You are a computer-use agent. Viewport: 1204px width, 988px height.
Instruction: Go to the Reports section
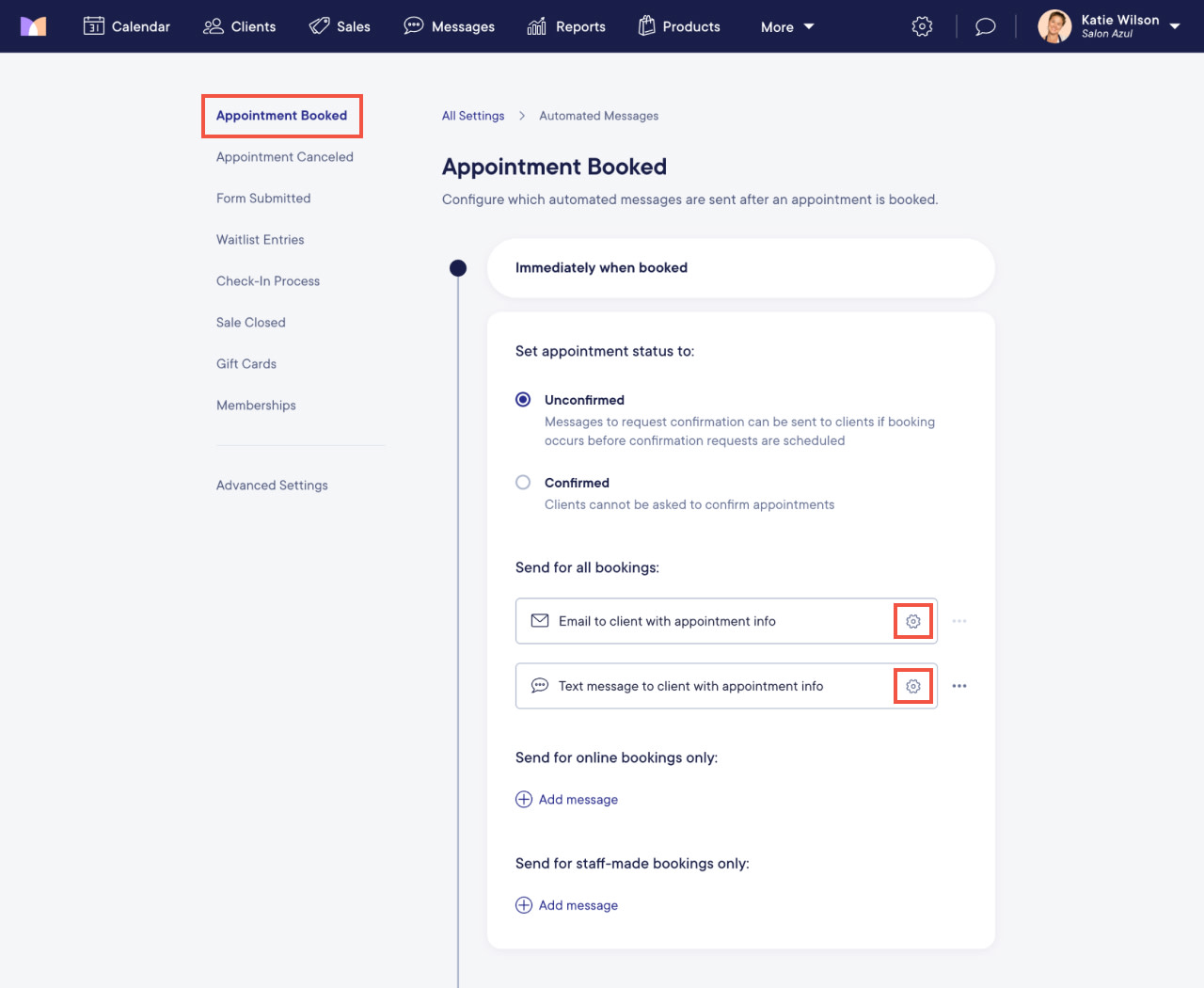(x=566, y=26)
